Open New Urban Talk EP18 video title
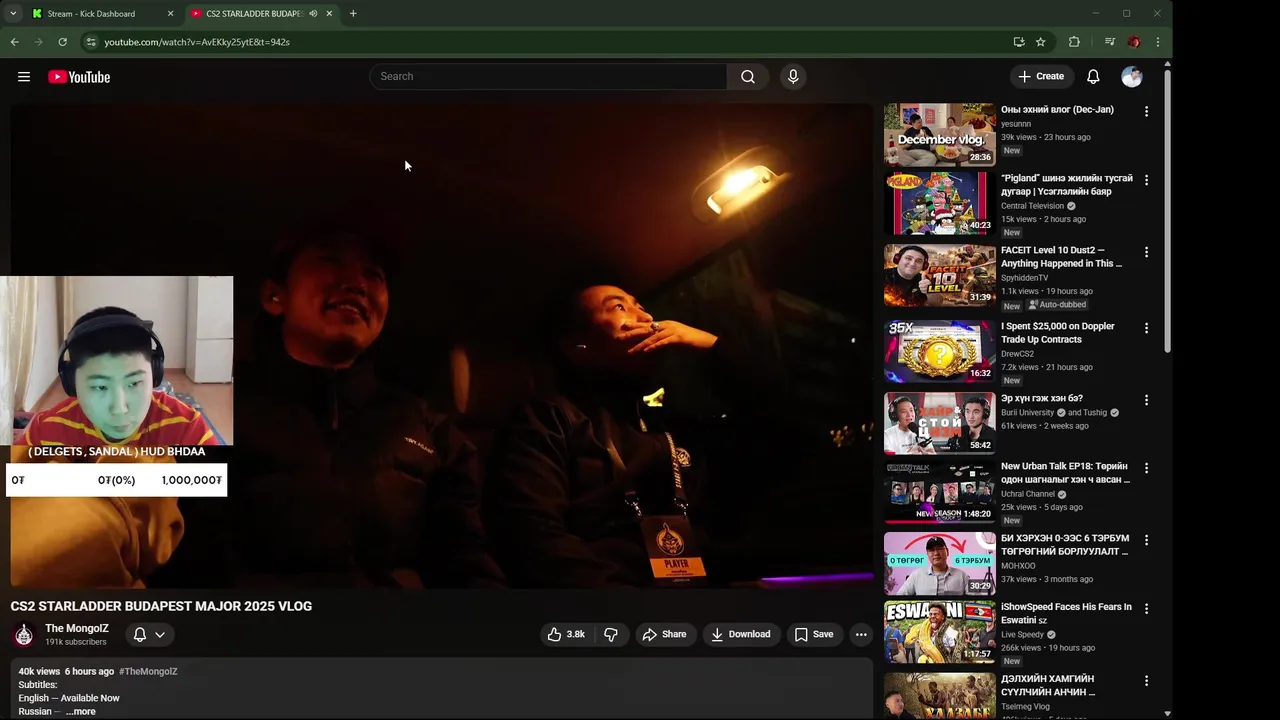 pos(1065,473)
